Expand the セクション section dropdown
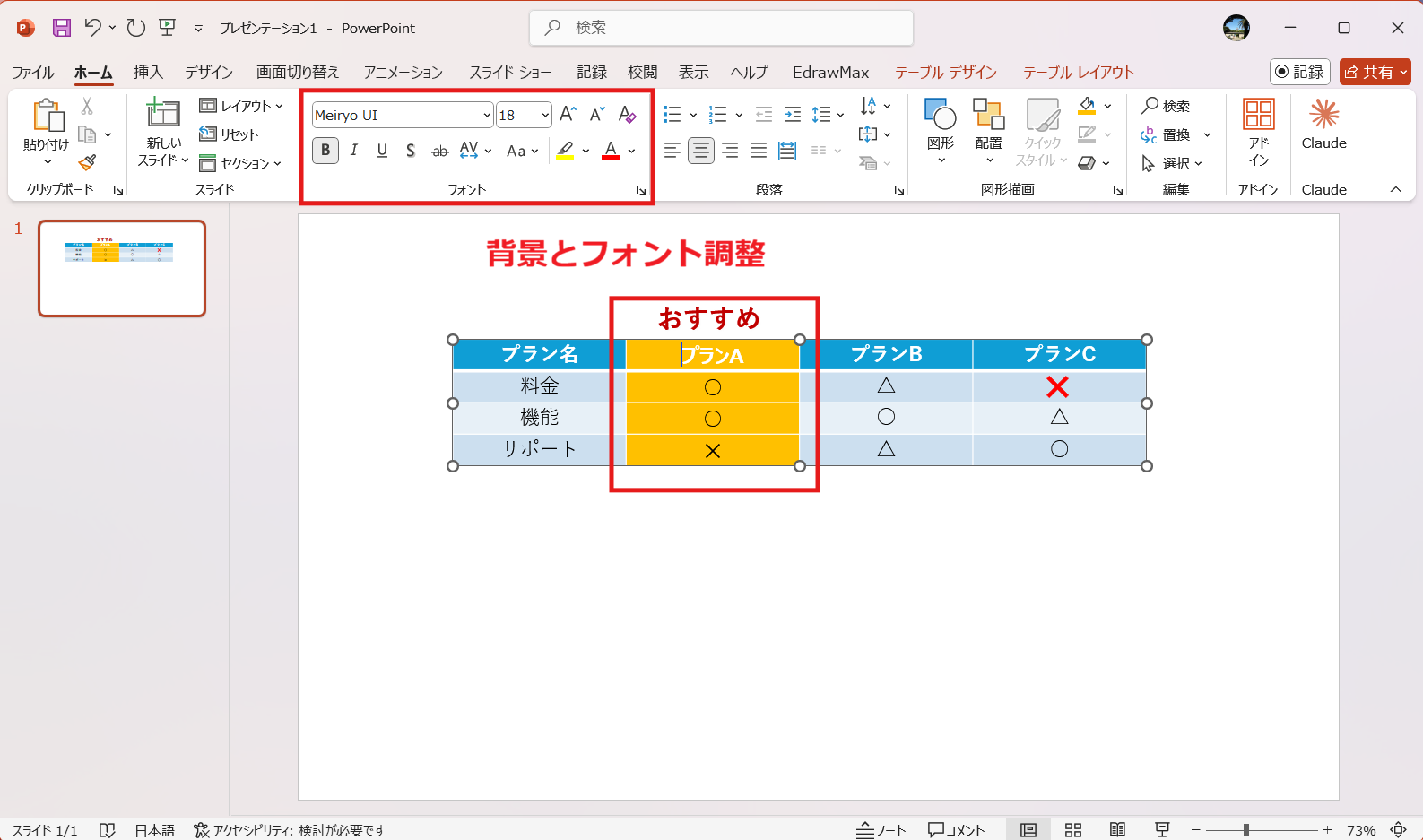This screenshot has width=1423, height=840. pyautogui.click(x=241, y=163)
